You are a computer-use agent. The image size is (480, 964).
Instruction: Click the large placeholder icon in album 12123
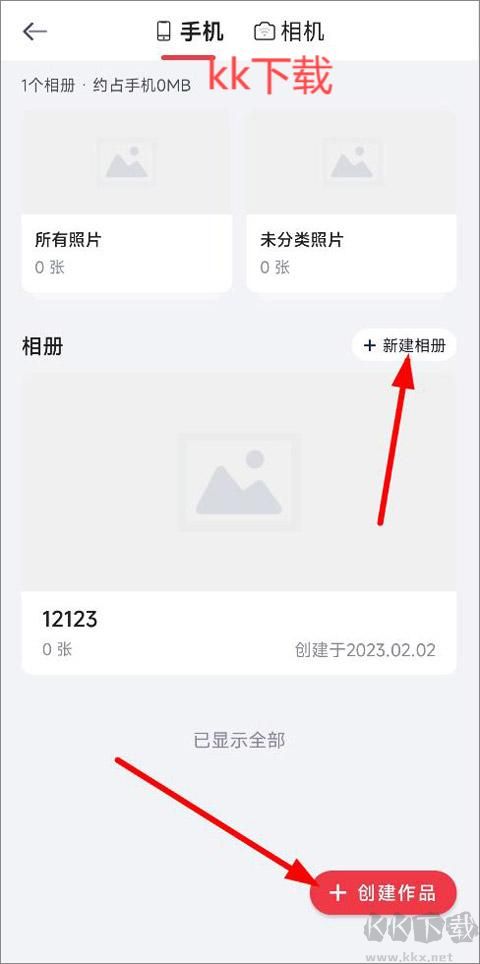239,483
